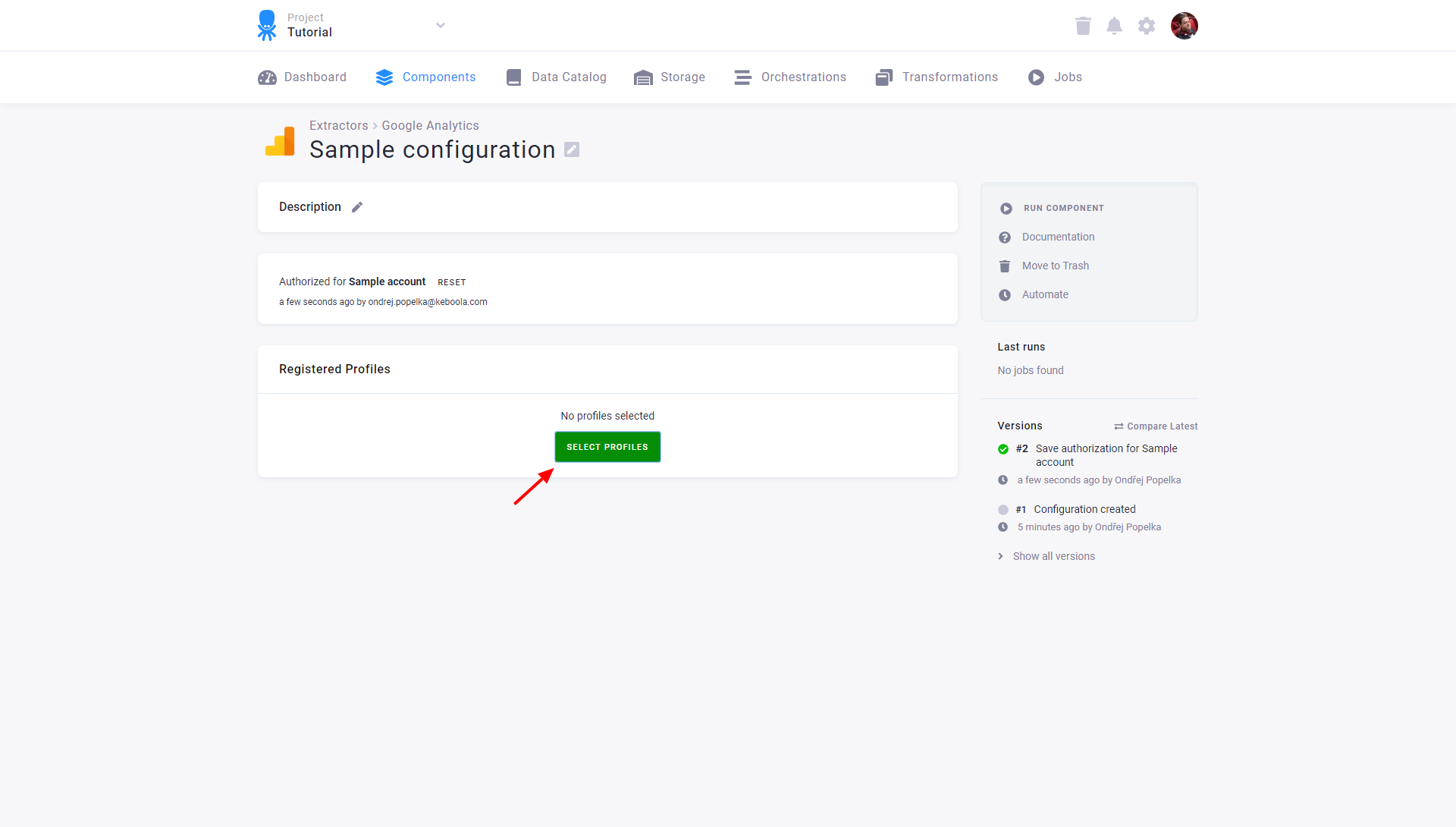Click RESET authorization link
The width and height of the screenshot is (1456, 827).
[452, 282]
